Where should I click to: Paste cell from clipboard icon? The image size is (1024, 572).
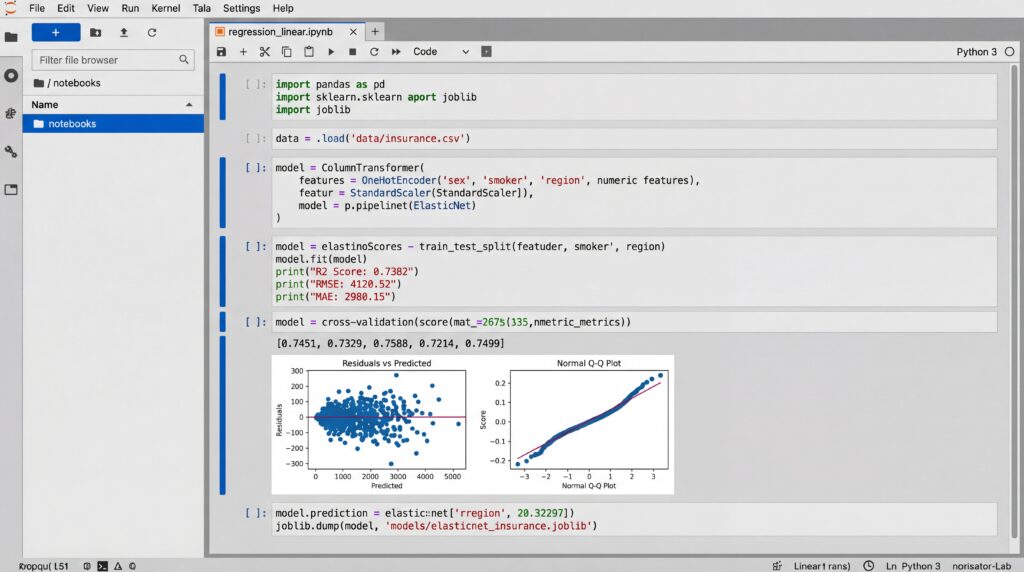coord(309,52)
